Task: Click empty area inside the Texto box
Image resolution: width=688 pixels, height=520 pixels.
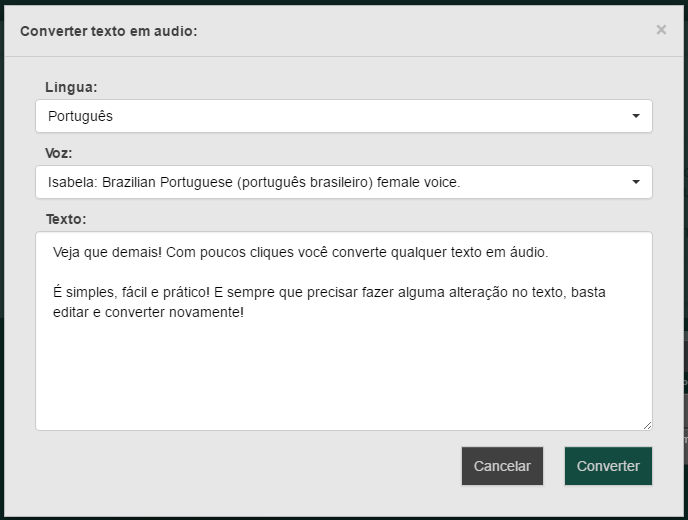Action: 344,373
